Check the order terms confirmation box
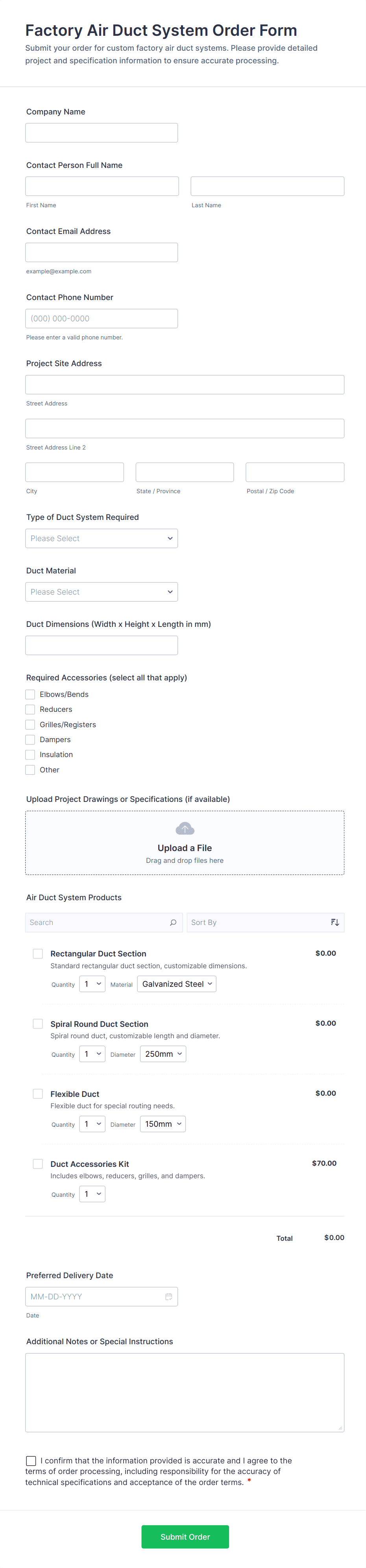This screenshot has width=366, height=1568. 31,1461
